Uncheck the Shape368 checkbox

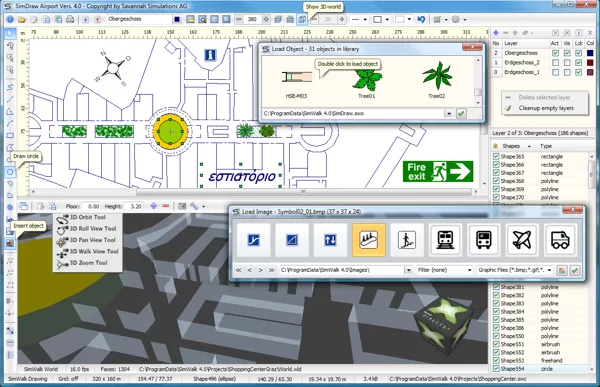(496, 181)
